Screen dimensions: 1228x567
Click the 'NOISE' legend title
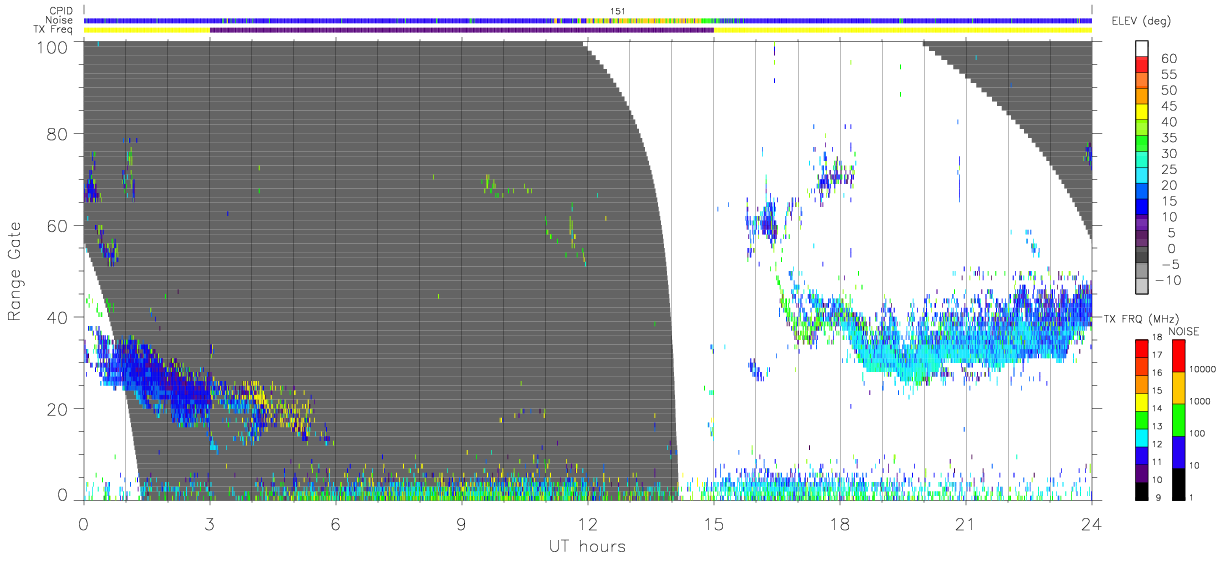click(1184, 331)
